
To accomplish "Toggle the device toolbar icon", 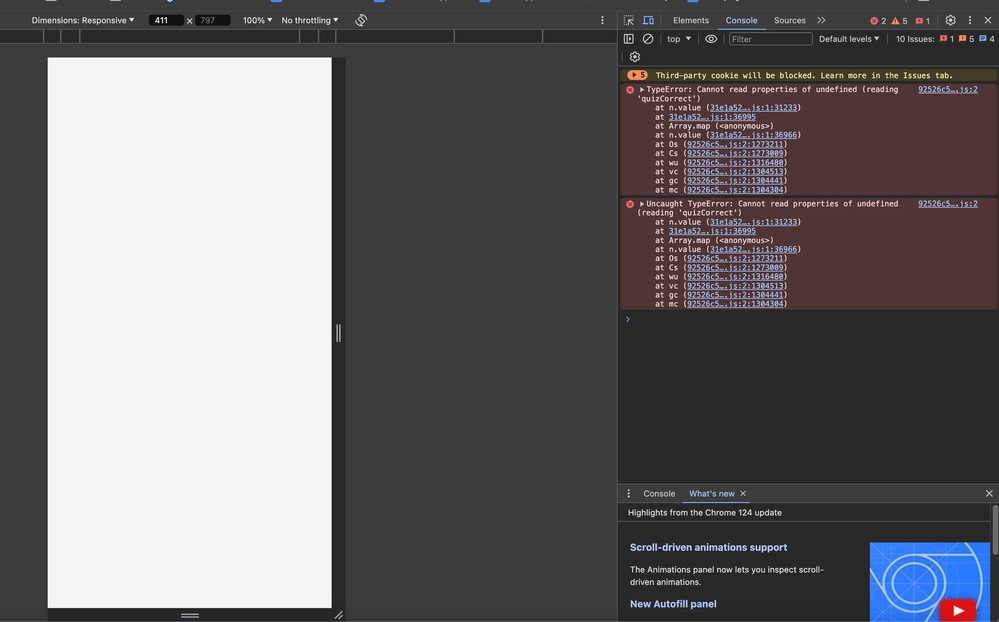I will click(648, 20).
